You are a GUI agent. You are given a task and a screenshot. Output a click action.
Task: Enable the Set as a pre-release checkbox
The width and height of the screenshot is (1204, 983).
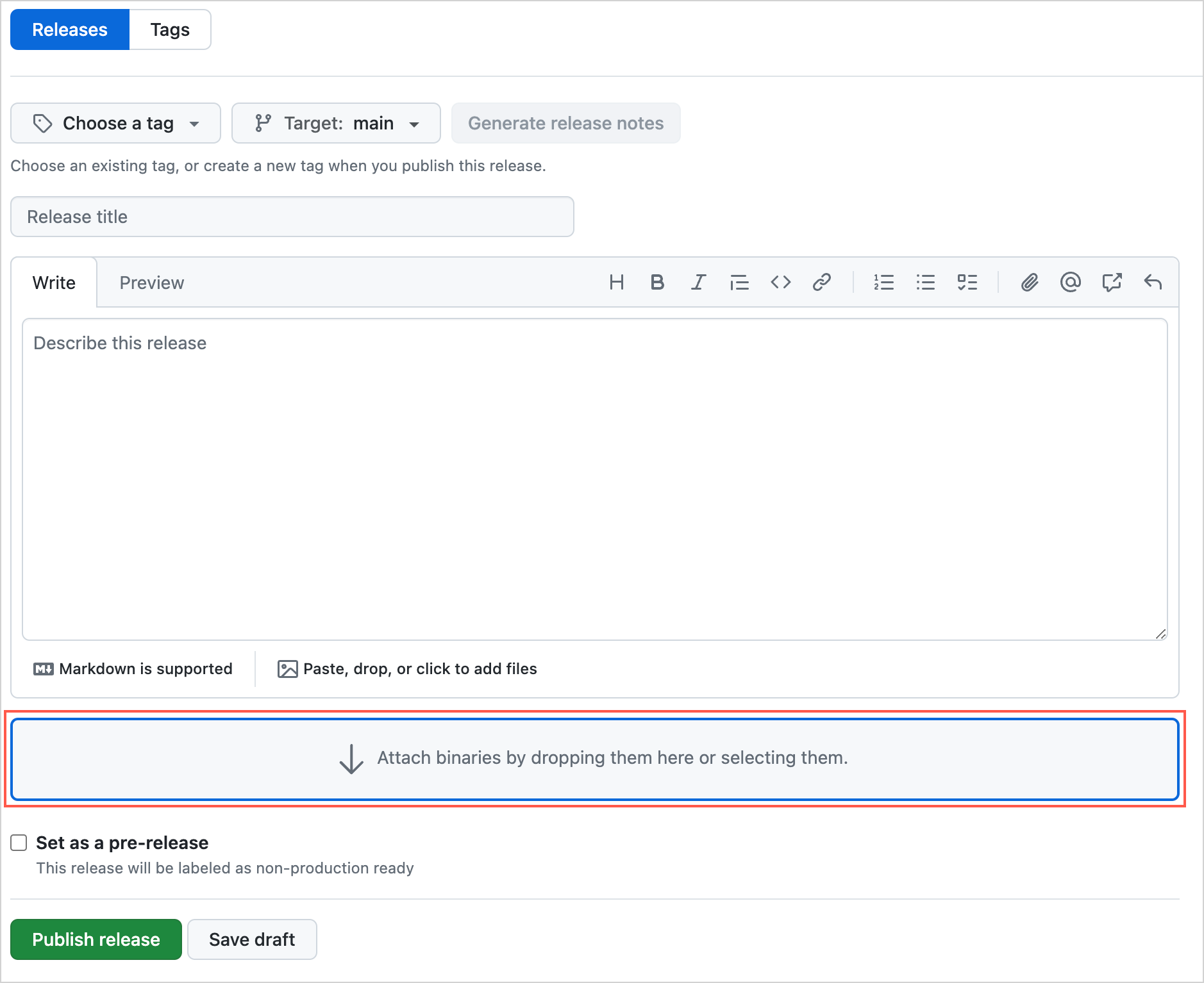(19, 843)
